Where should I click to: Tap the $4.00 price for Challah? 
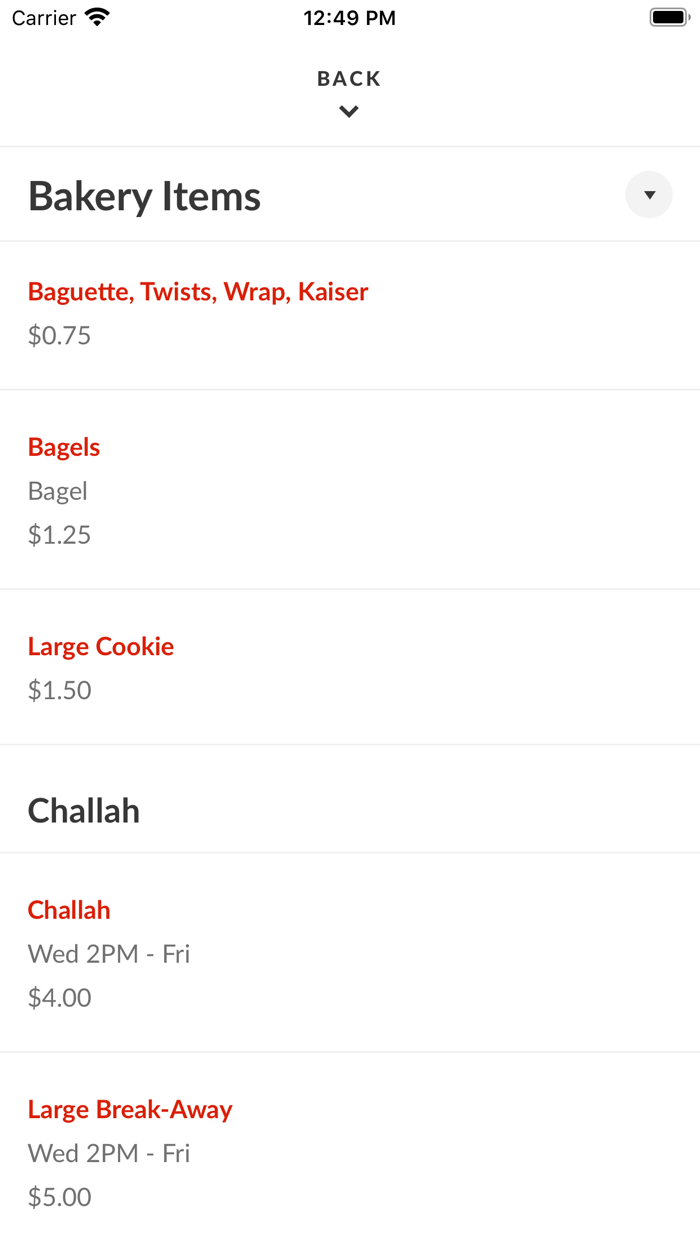[59, 997]
